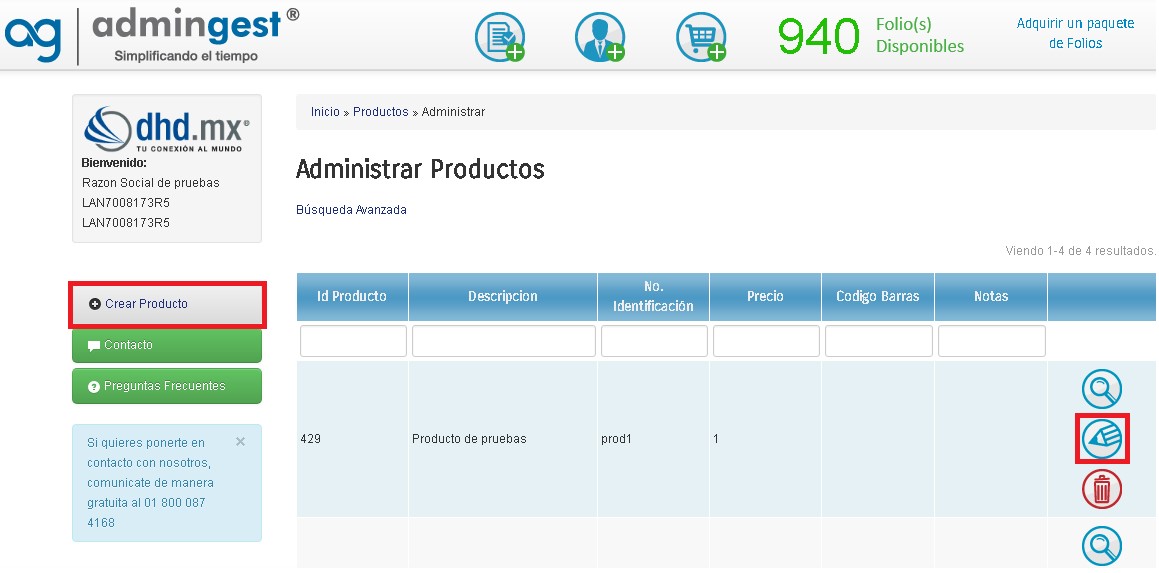This screenshot has height=573, width=1159.
Task: Focus the Notas filter field
Action: point(992,341)
